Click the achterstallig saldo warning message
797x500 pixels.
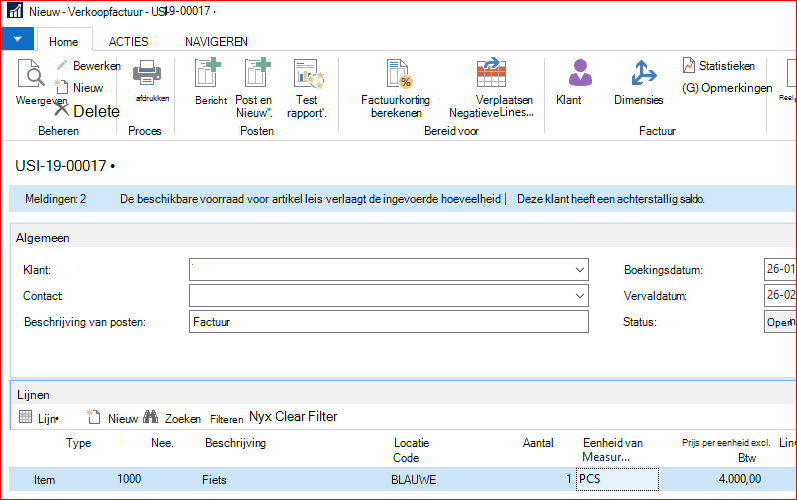click(610, 199)
